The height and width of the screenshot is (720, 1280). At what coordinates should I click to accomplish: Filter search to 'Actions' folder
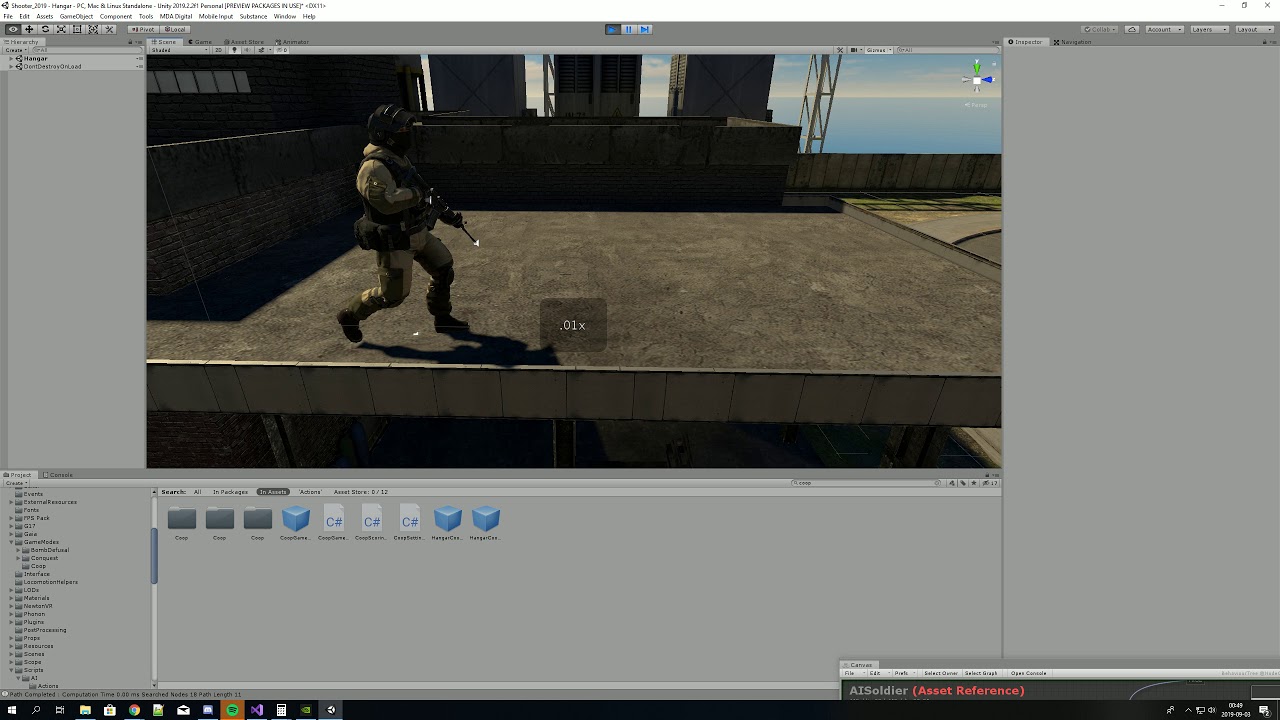pyautogui.click(x=310, y=492)
